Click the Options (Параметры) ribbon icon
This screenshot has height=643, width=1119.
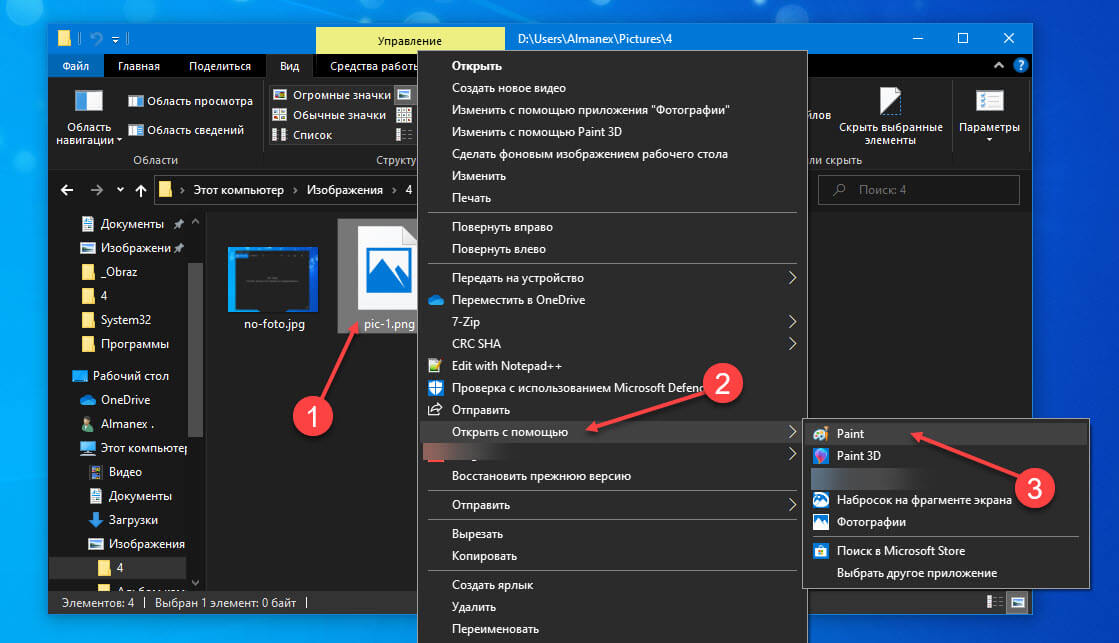(989, 102)
